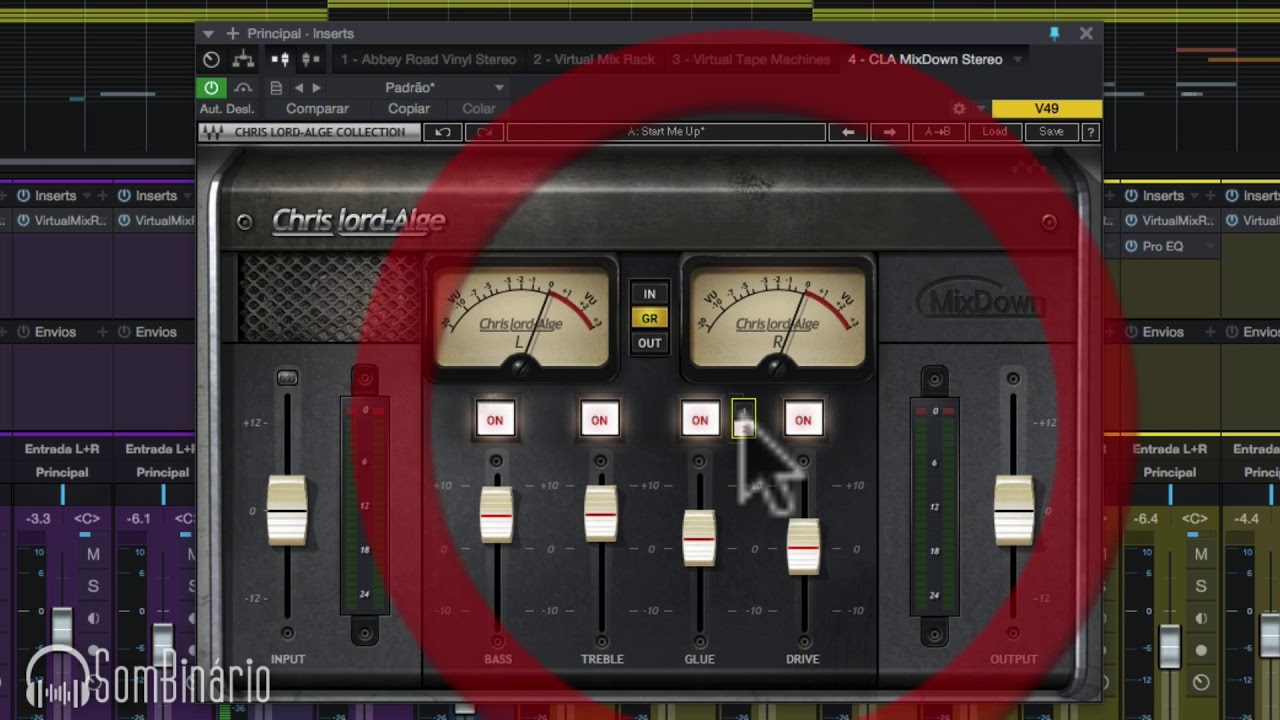This screenshot has height=720, width=1280.
Task: Click the Waves Save button
Action: point(1051,132)
